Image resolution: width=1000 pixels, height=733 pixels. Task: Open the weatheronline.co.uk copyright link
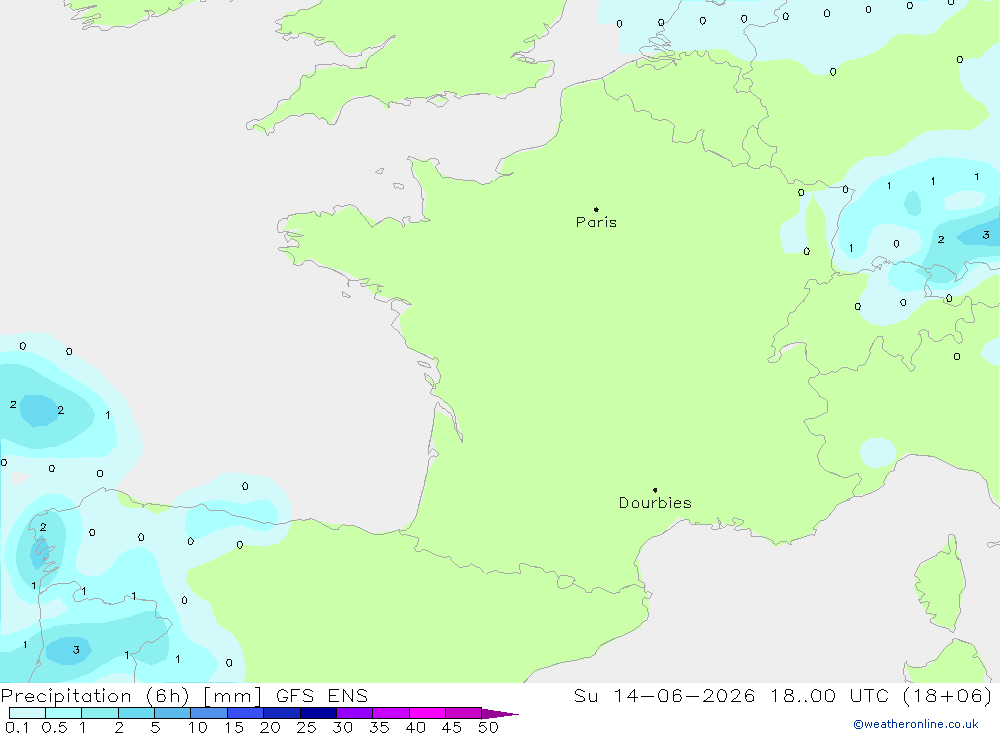pyautogui.click(x=916, y=724)
